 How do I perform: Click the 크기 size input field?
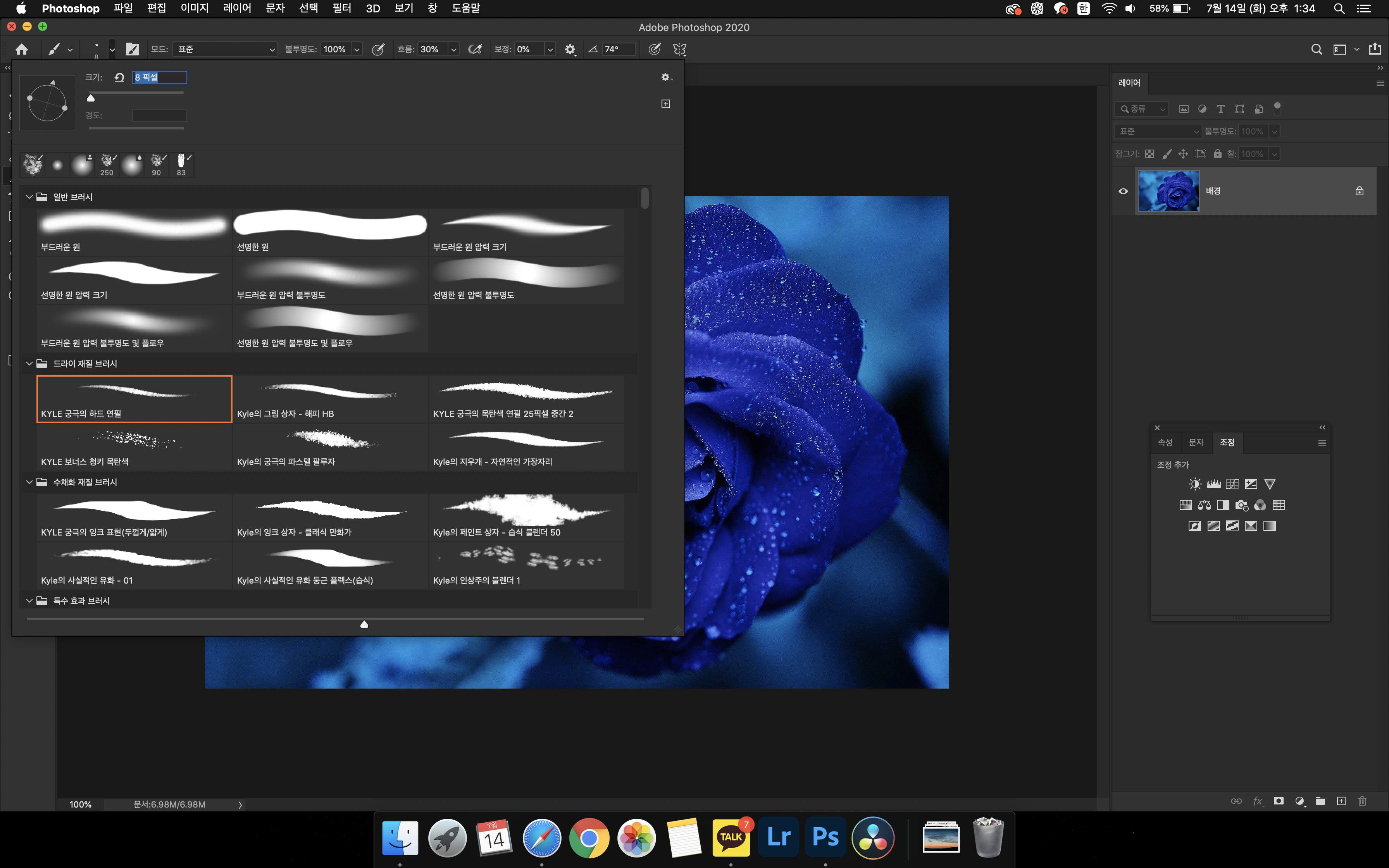click(159, 77)
